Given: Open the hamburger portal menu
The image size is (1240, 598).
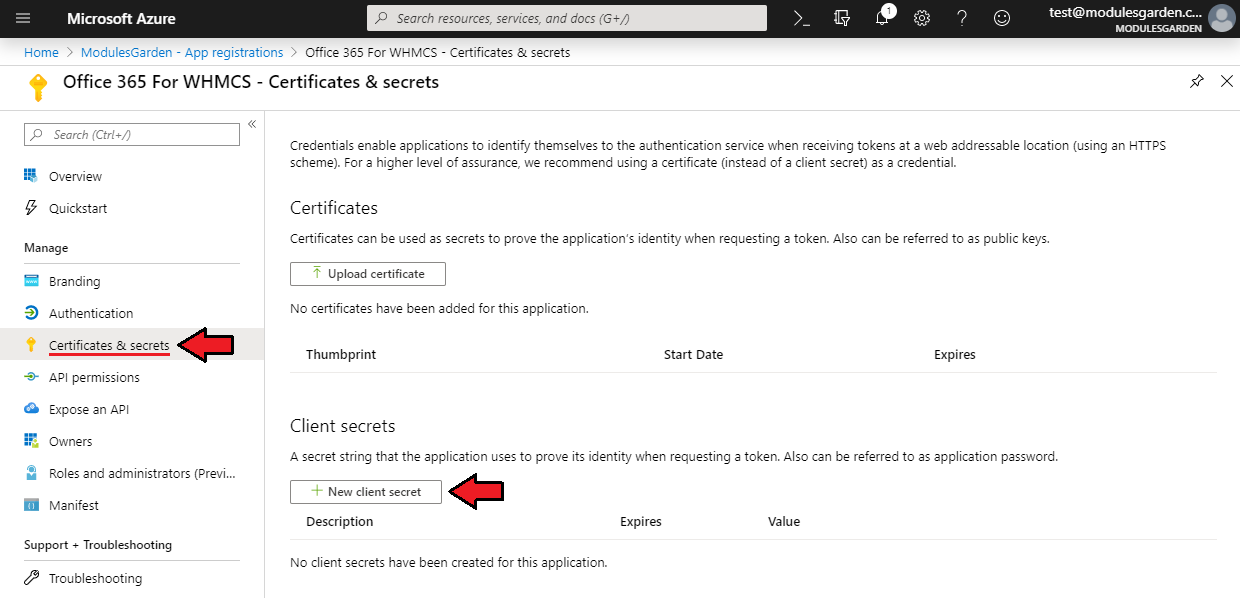Looking at the screenshot, I should tap(24, 18).
